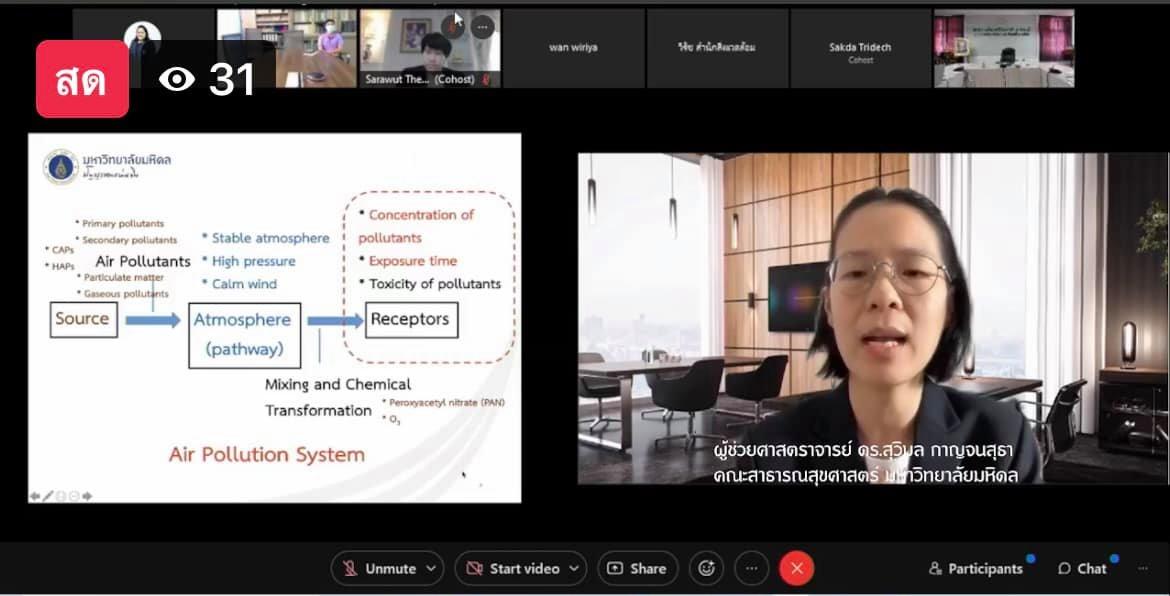Click the more options dots right of Chat
Viewport: 1170px width, 596px height.
point(1142,568)
